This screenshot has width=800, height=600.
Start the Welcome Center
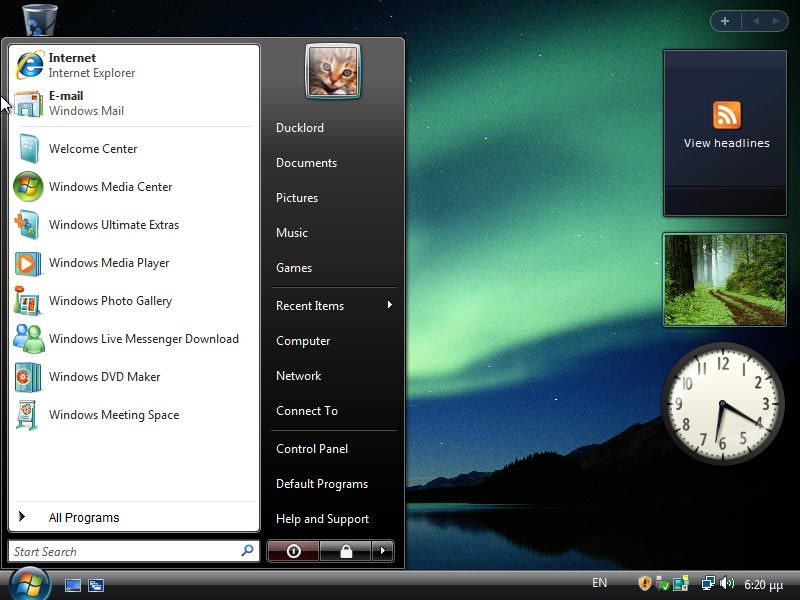[x=92, y=148]
